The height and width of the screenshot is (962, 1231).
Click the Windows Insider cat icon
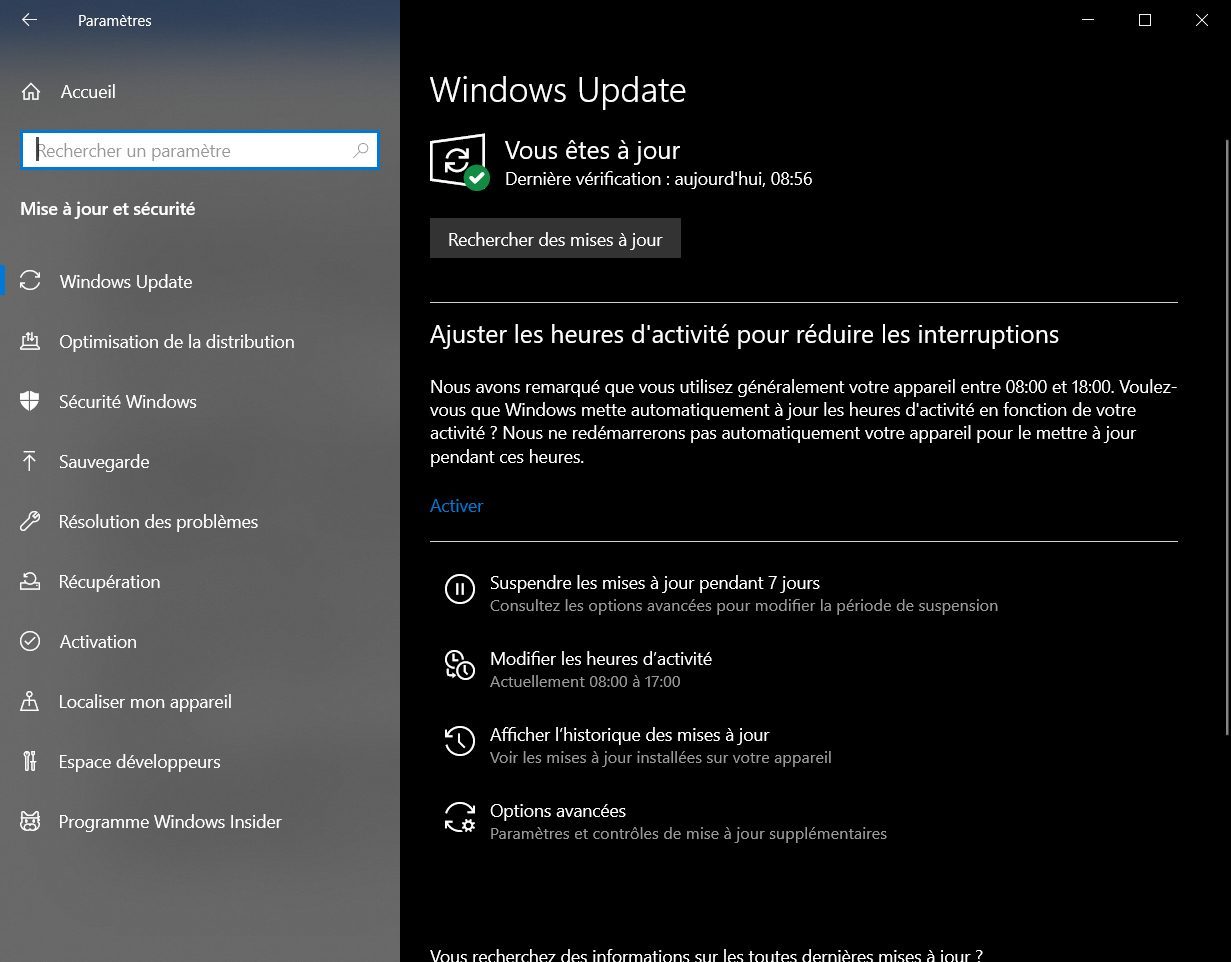pyautogui.click(x=30, y=821)
